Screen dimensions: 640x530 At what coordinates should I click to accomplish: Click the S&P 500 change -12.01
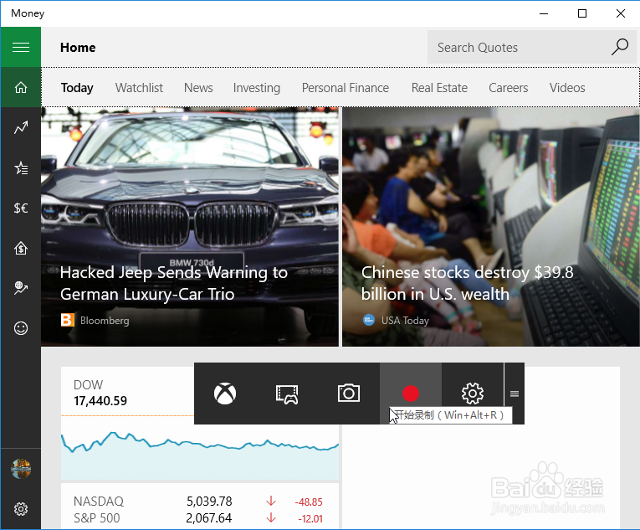tap(310, 519)
